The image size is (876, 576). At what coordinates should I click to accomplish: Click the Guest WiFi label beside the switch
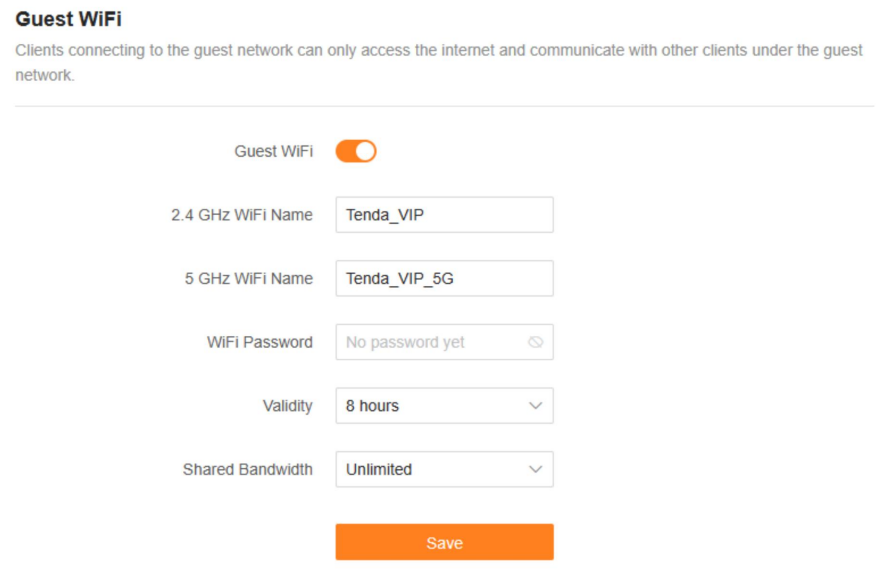[x=273, y=151]
